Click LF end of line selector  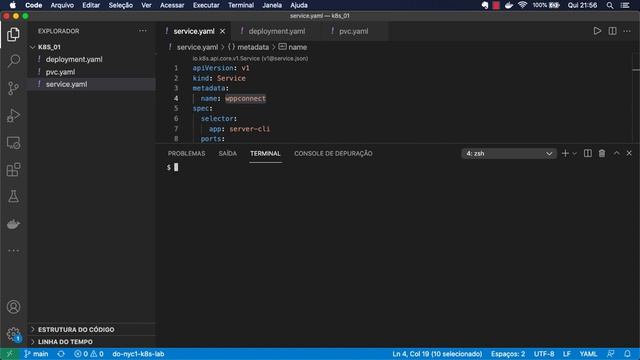[x=567, y=354]
